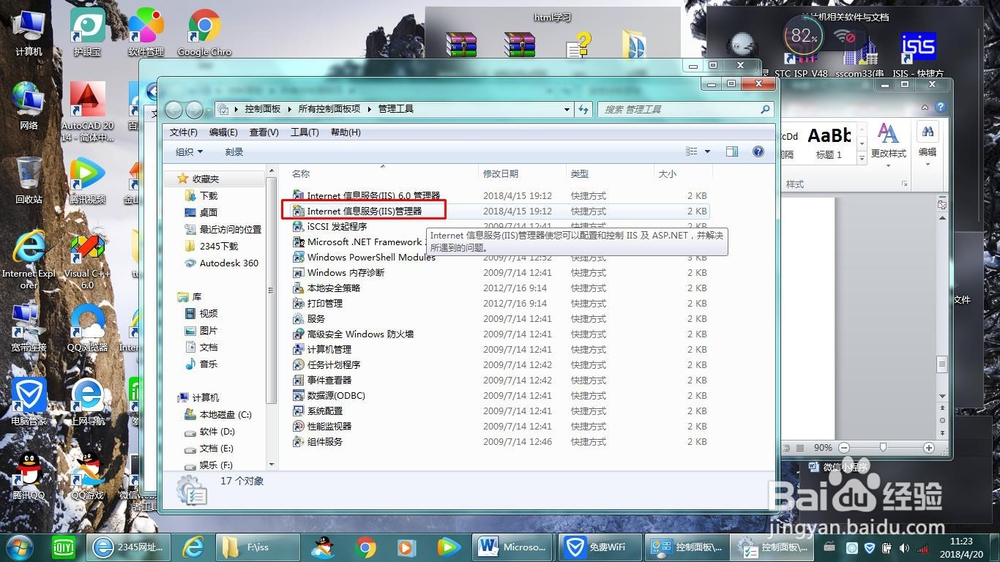Select 图片 library in navigation pane
Image resolution: width=1000 pixels, height=562 pixels.
202,330
